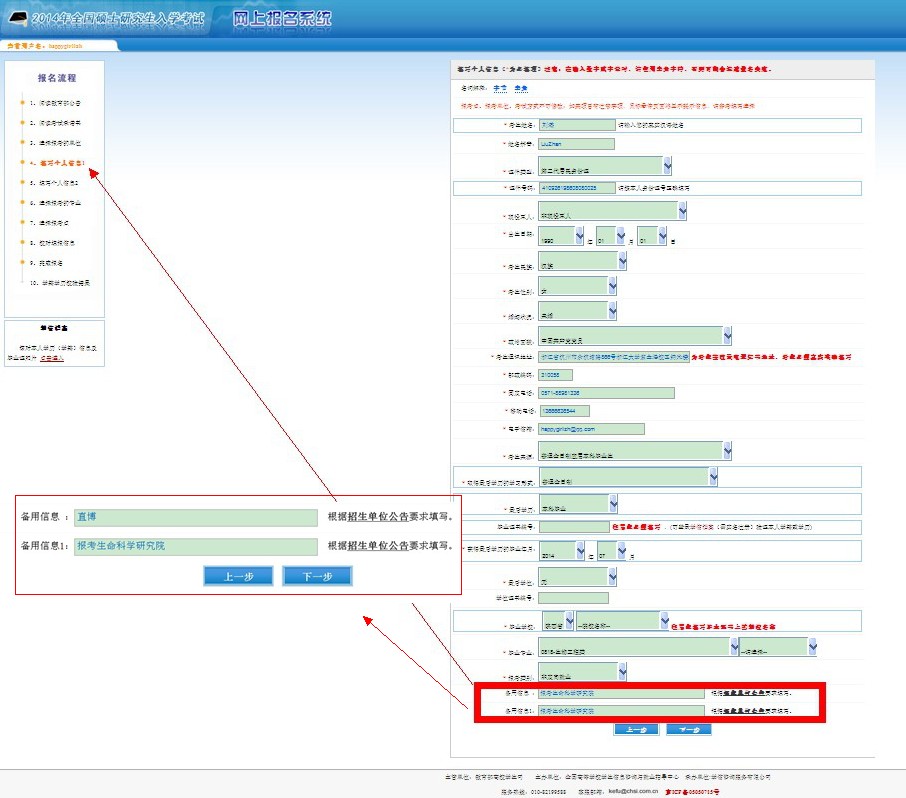Viewport: 906px width, 798px height.
Task: Open the birth day dropdown
Action: pyautogui.click(x=661, y=236)
